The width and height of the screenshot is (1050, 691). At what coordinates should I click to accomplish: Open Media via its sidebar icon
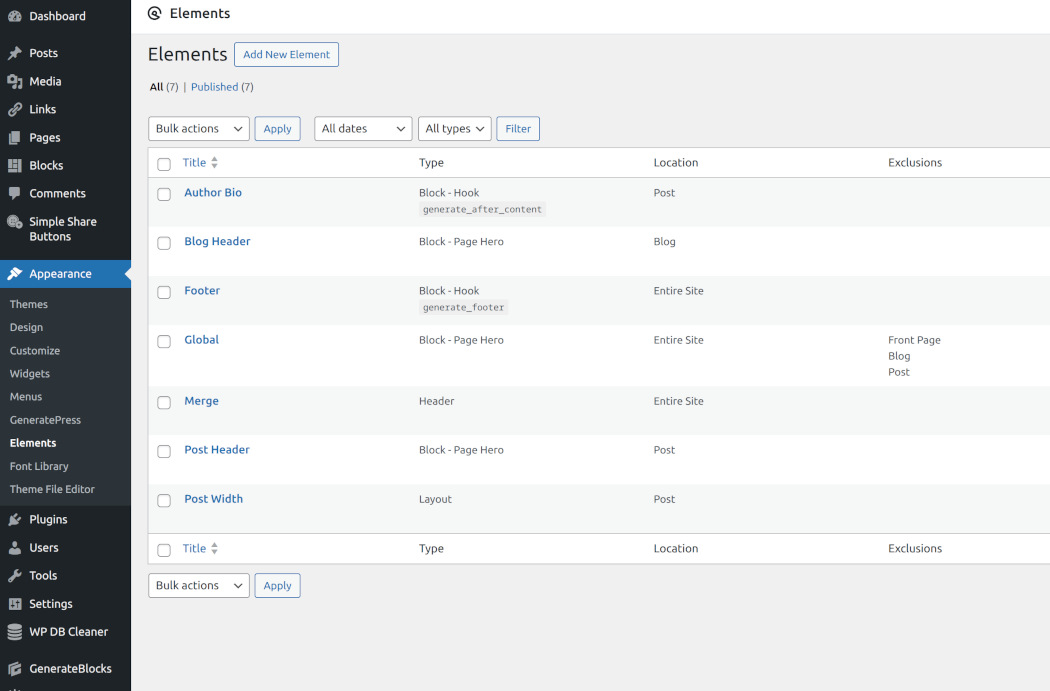[14, 81]
